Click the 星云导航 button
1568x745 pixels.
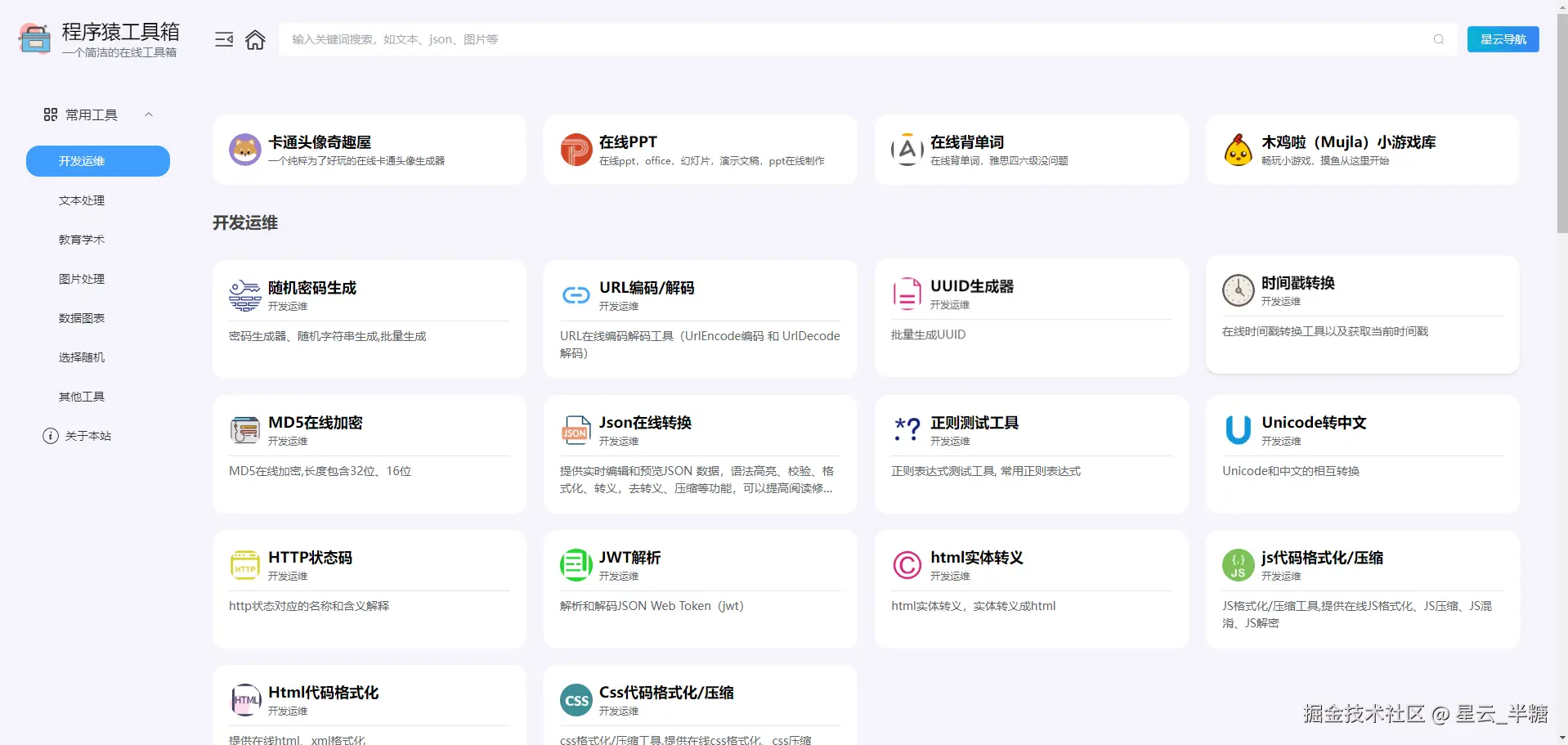tap(1503, 39)
